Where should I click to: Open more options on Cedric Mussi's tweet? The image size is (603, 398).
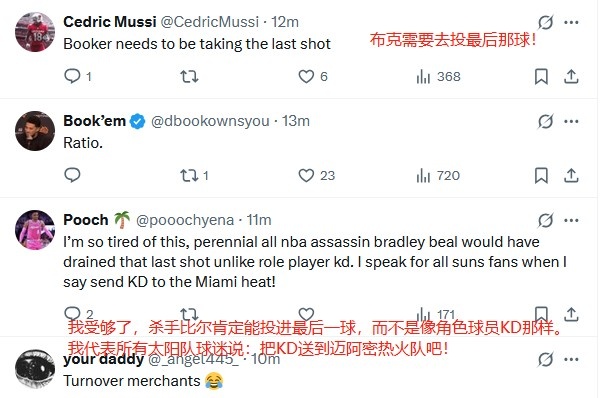point(571,22)
